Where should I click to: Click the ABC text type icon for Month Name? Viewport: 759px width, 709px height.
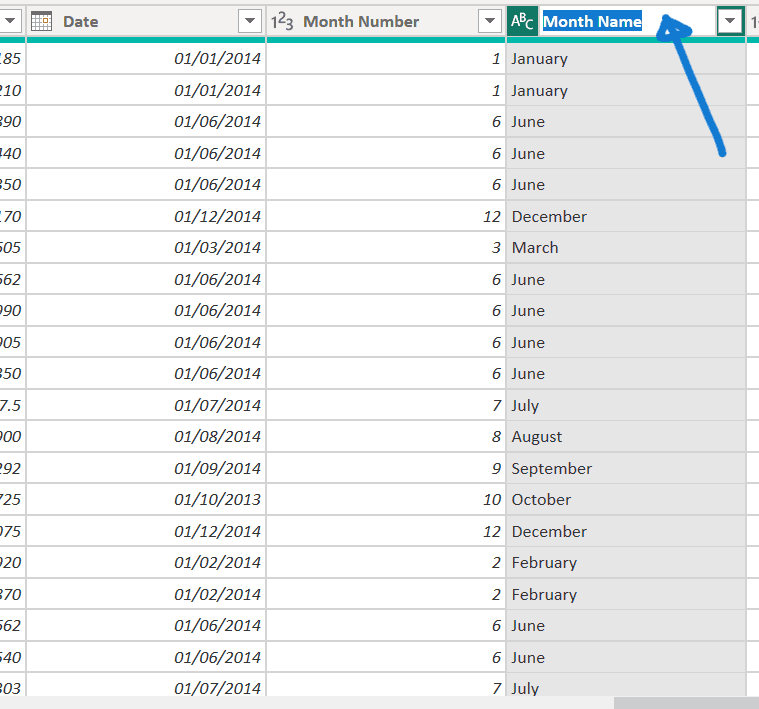[x=522, y=22]
